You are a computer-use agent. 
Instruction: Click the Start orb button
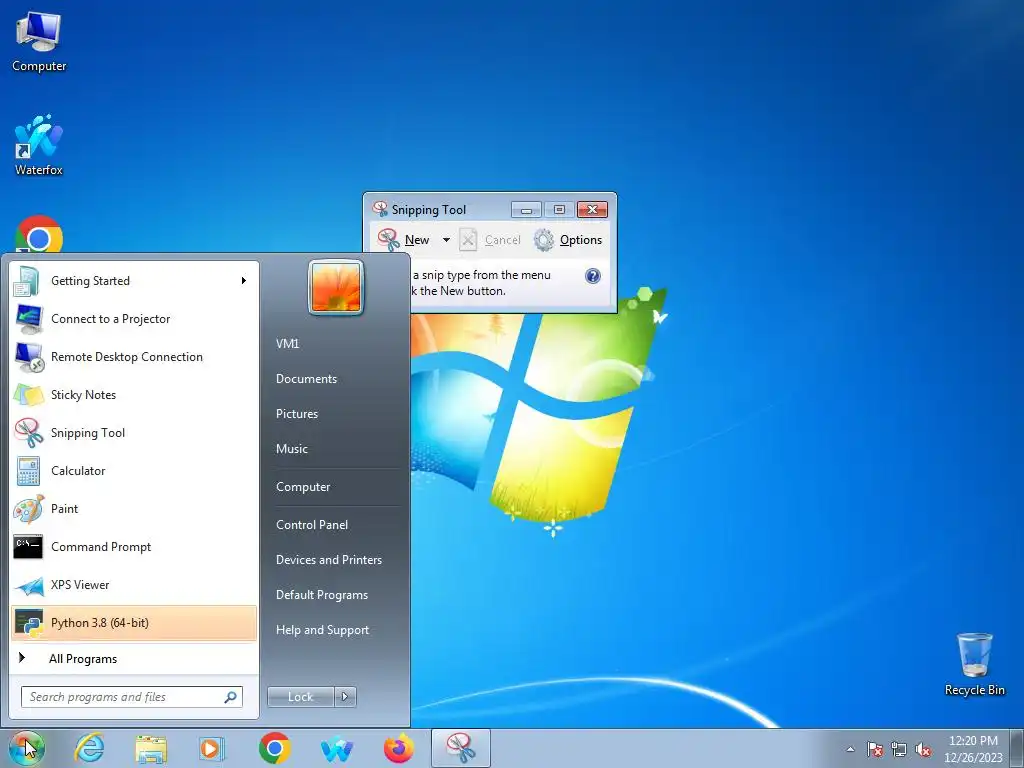pos(26,748)
